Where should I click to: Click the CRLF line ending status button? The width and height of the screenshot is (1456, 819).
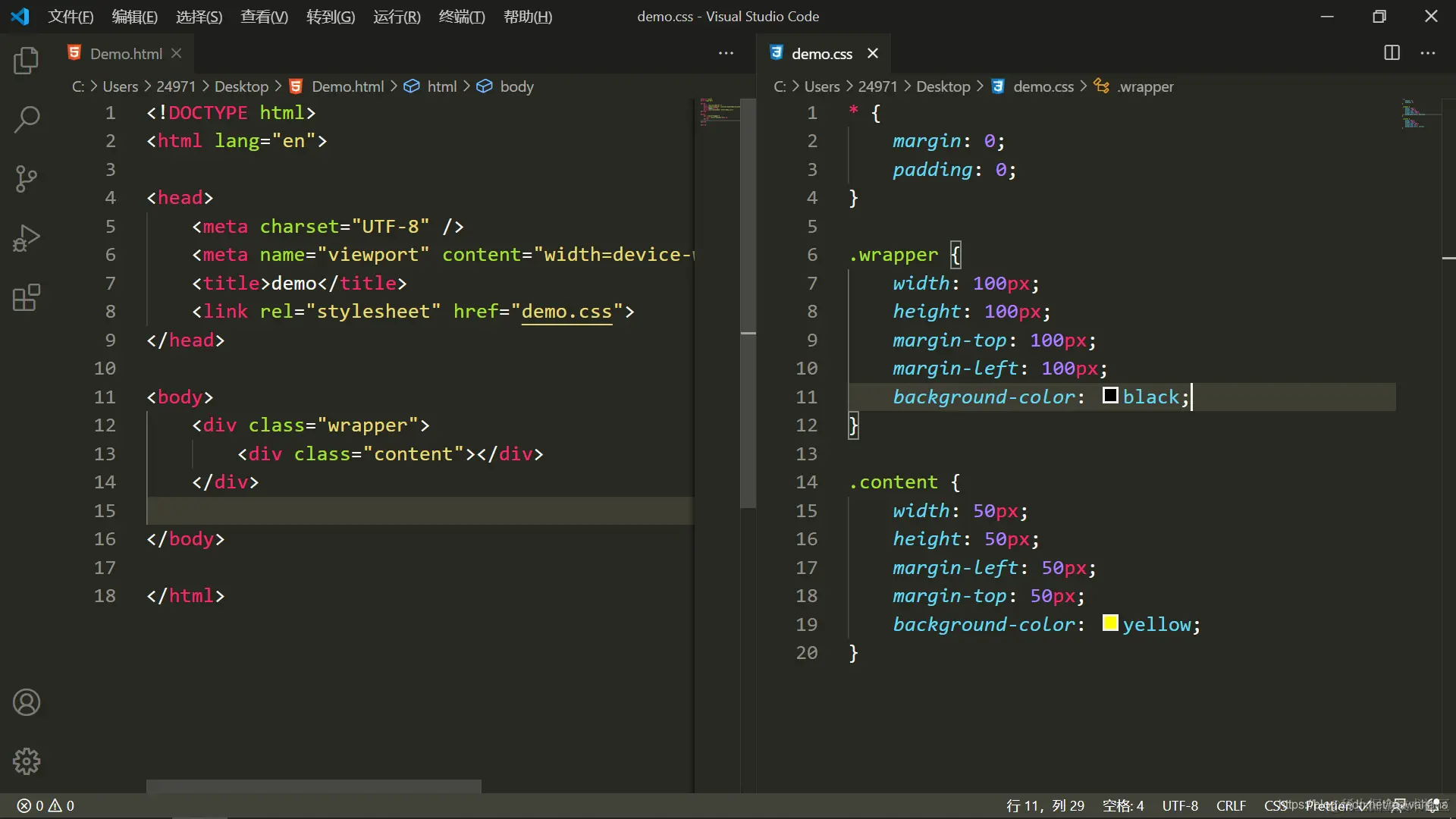tap(1231, 805)
